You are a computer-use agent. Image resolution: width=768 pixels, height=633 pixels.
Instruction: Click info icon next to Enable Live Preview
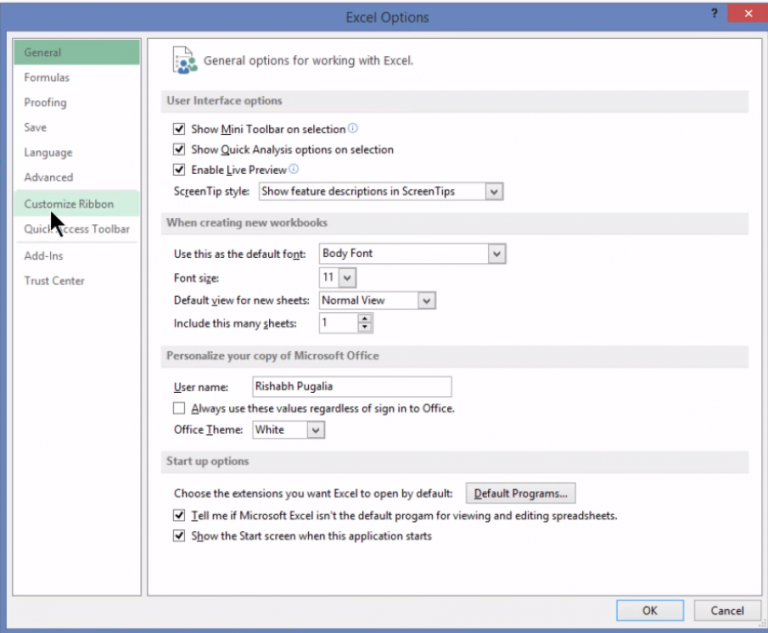coord(293,170)
